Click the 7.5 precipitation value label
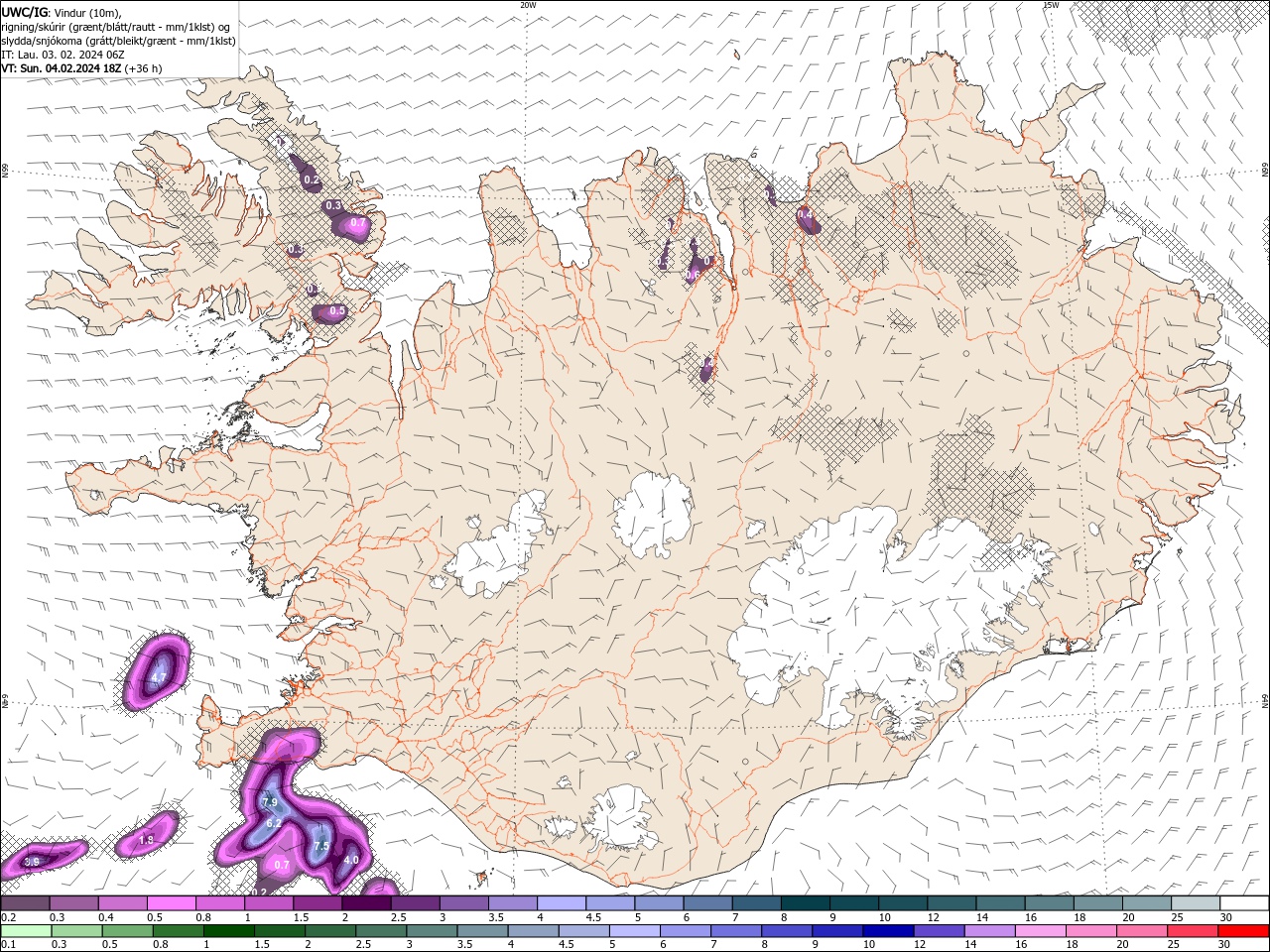This screenshot has width=1270, height=952. click(321, 846)
